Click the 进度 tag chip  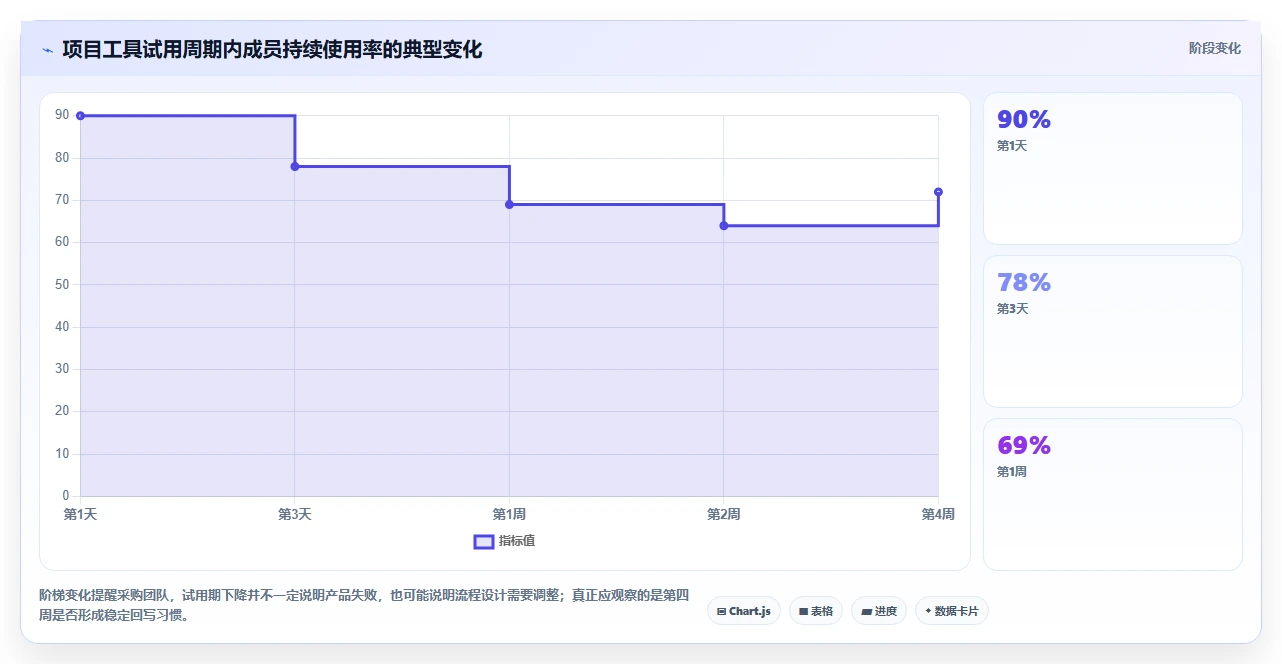[879, 611]
